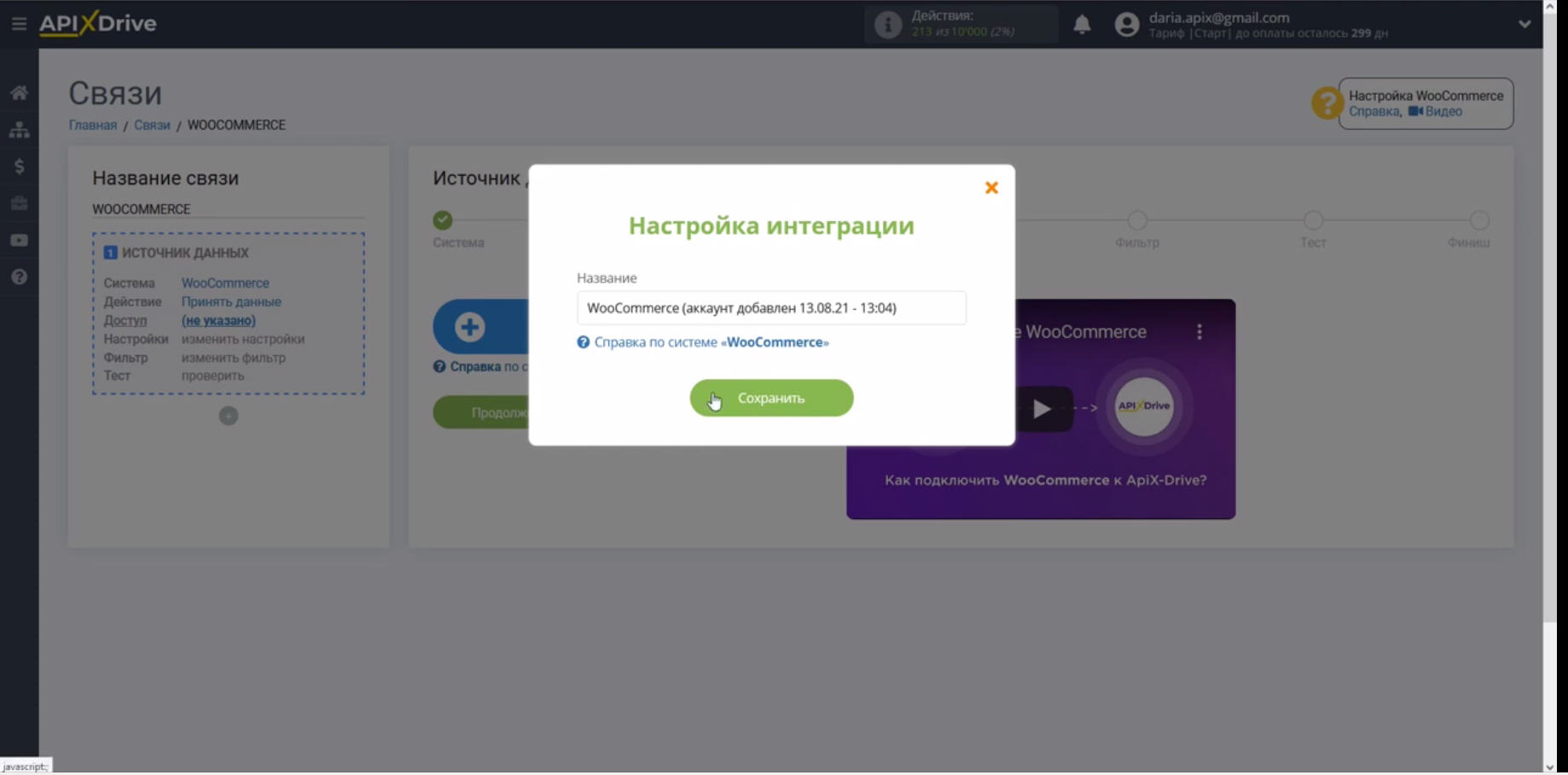Open the hamburger menu in the header

click(19, 24)
